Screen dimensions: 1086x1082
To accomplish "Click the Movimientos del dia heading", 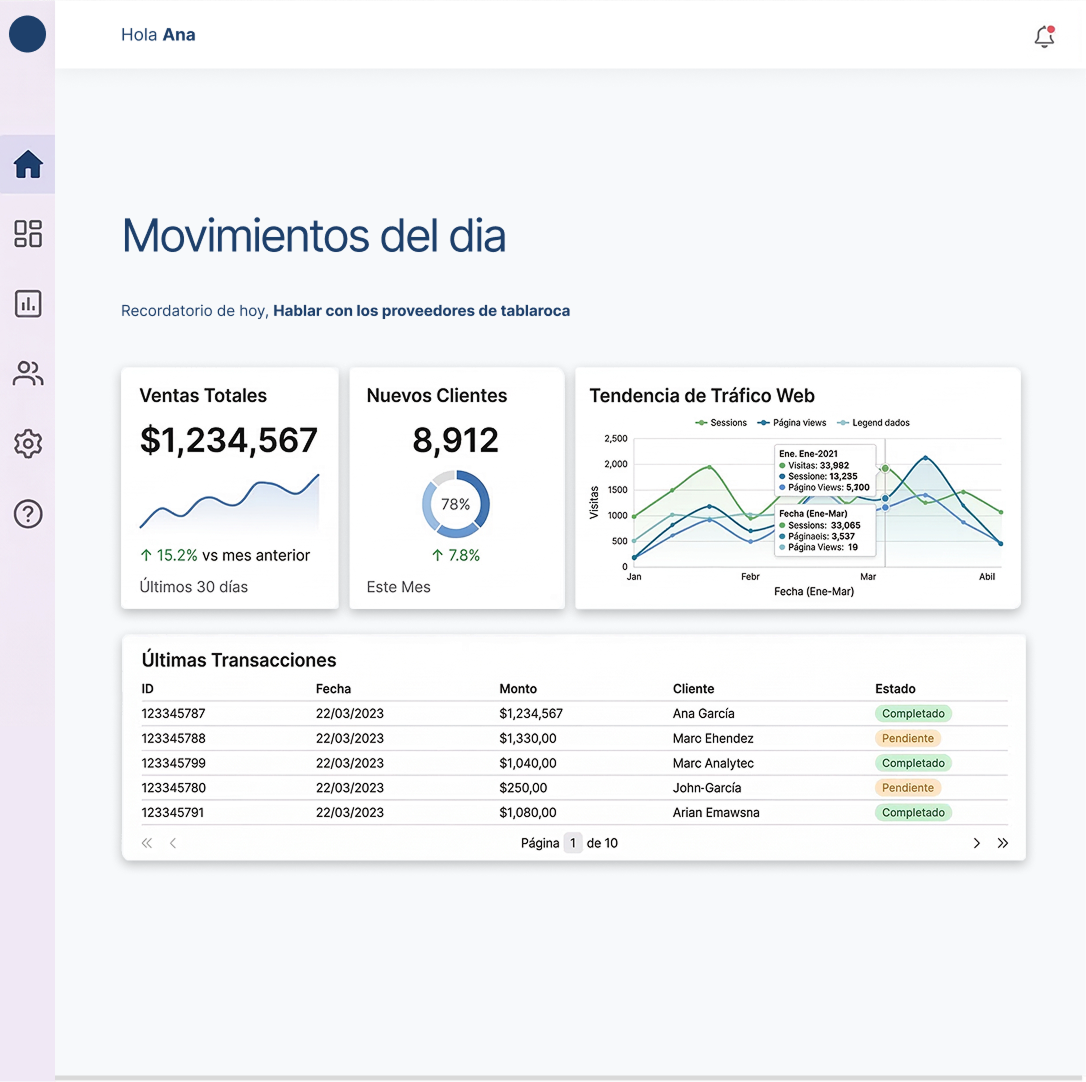I will click(314, 236).
